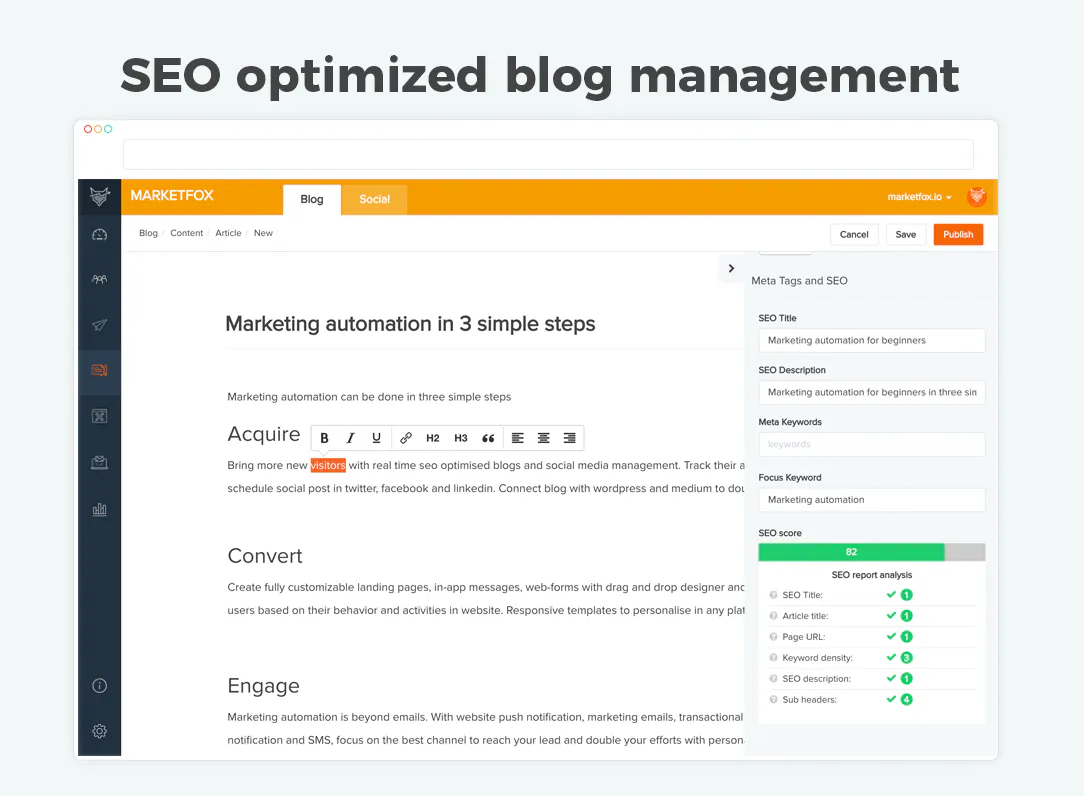This screenshot has height=796, width=1084.
Task: Click the Convert heading
Action: tap(265, 556)
